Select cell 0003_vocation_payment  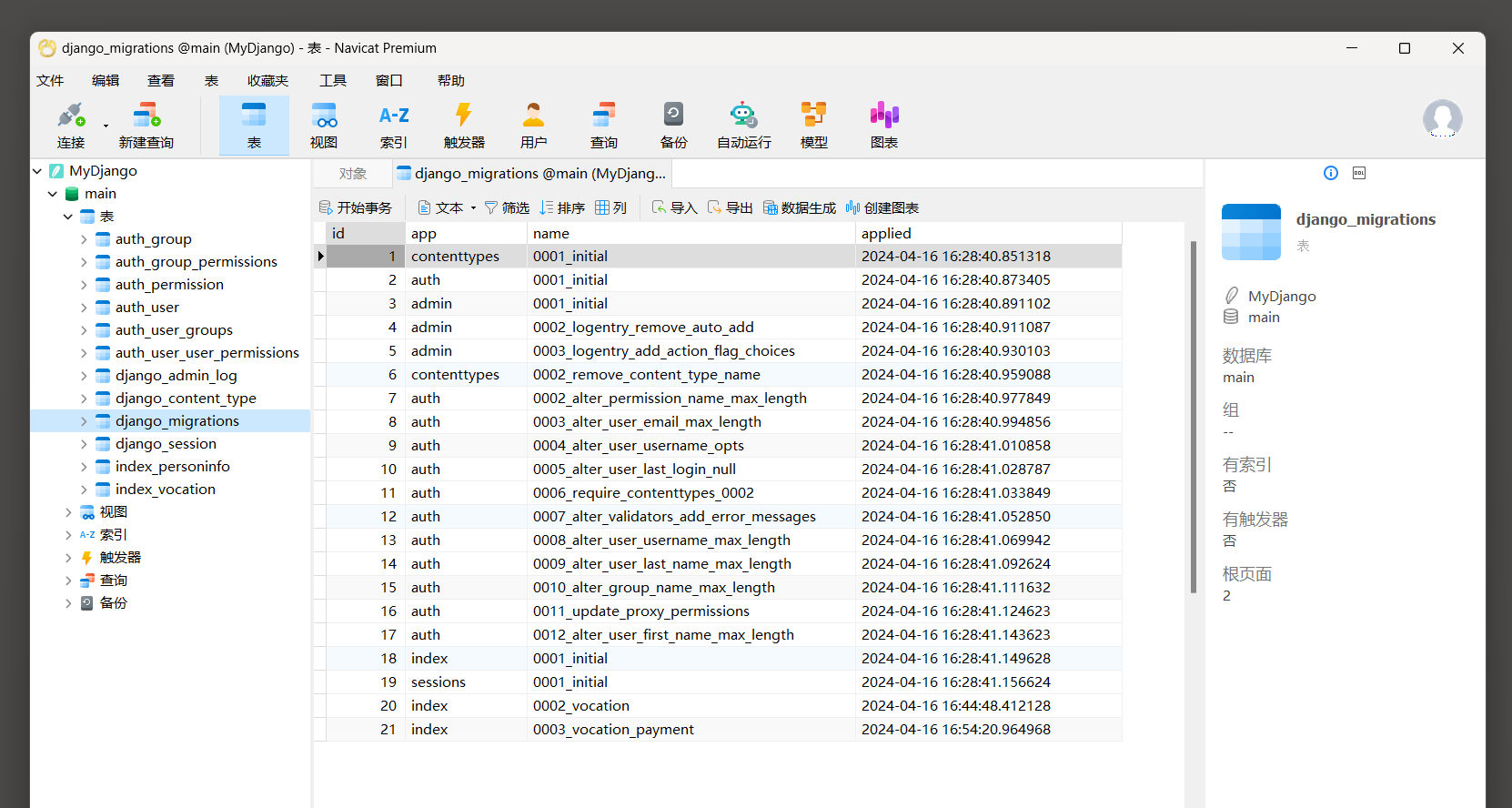(x=691, y=730)
